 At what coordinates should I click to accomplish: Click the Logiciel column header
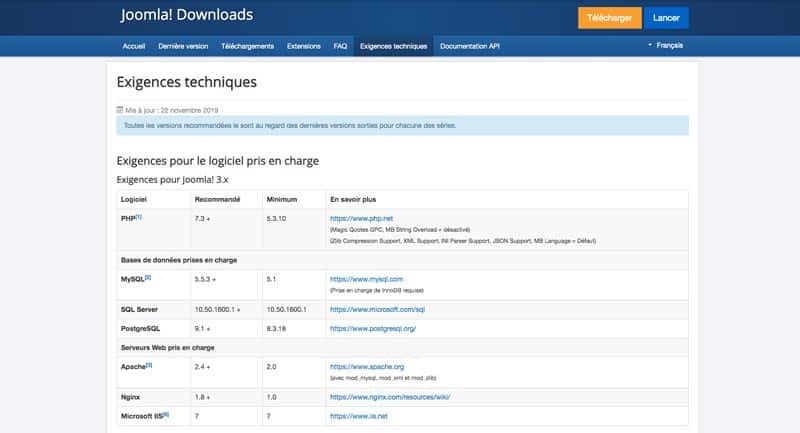(x=134, y=199)
